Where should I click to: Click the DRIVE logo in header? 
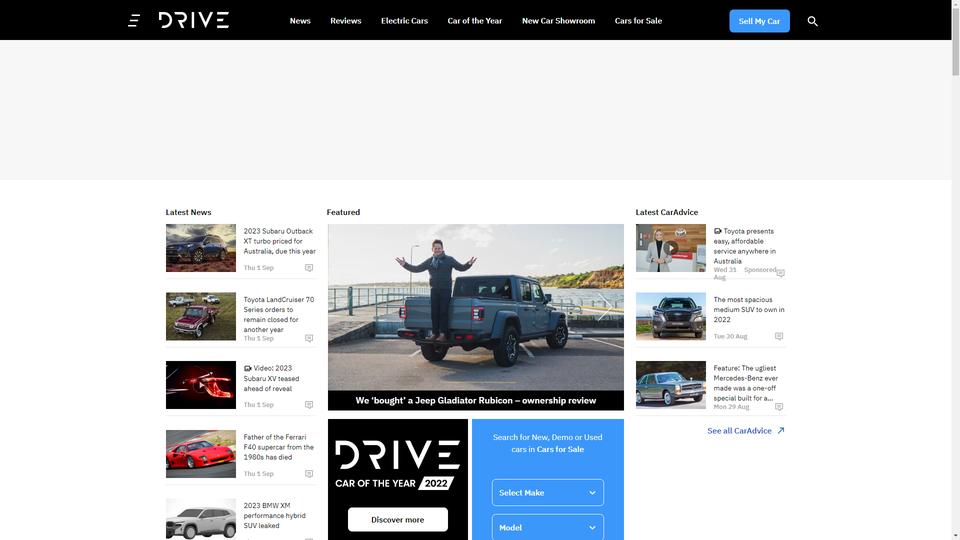pos(193,20)
